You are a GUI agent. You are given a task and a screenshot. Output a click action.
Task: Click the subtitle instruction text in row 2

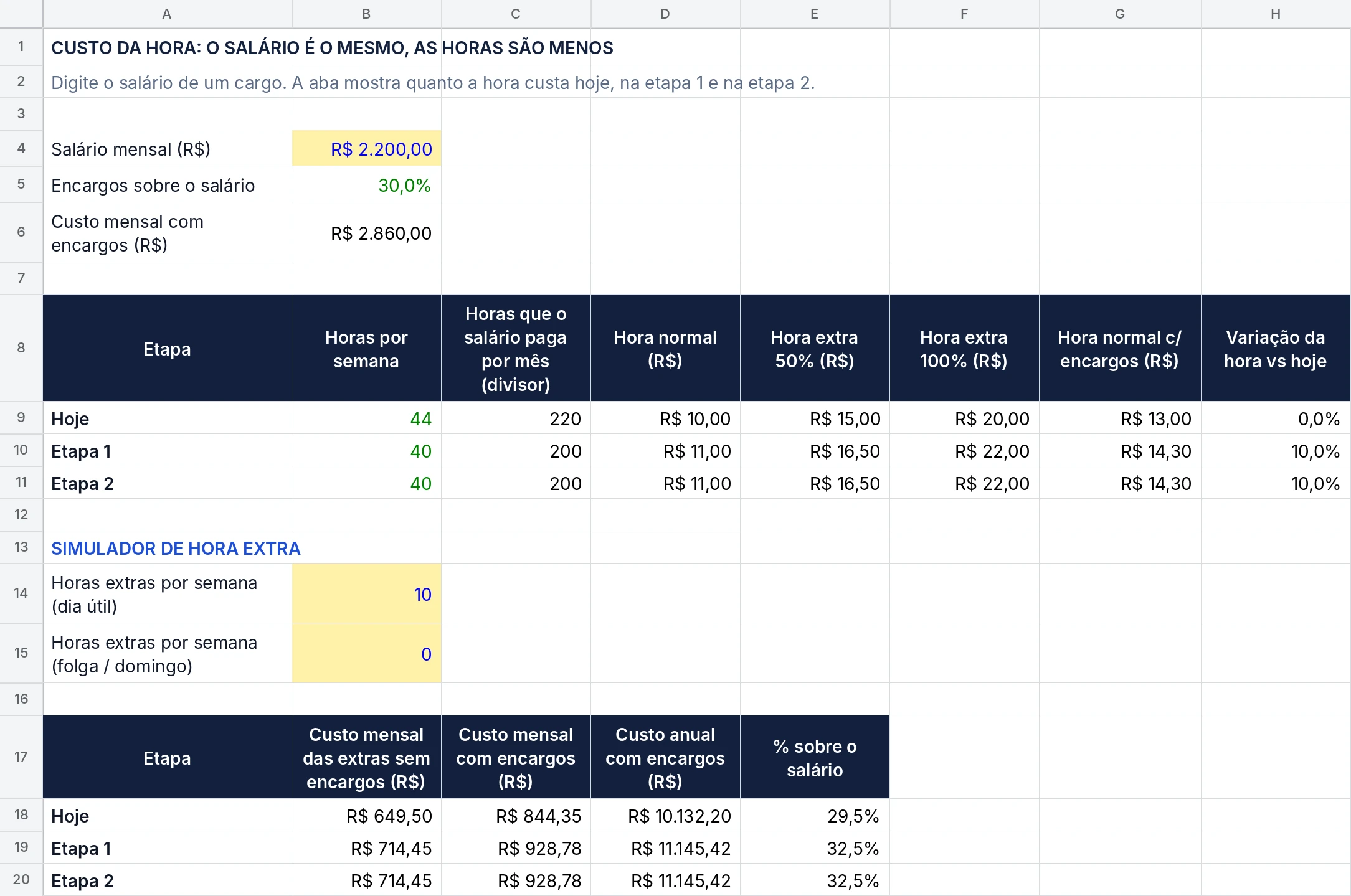[433, 82]
